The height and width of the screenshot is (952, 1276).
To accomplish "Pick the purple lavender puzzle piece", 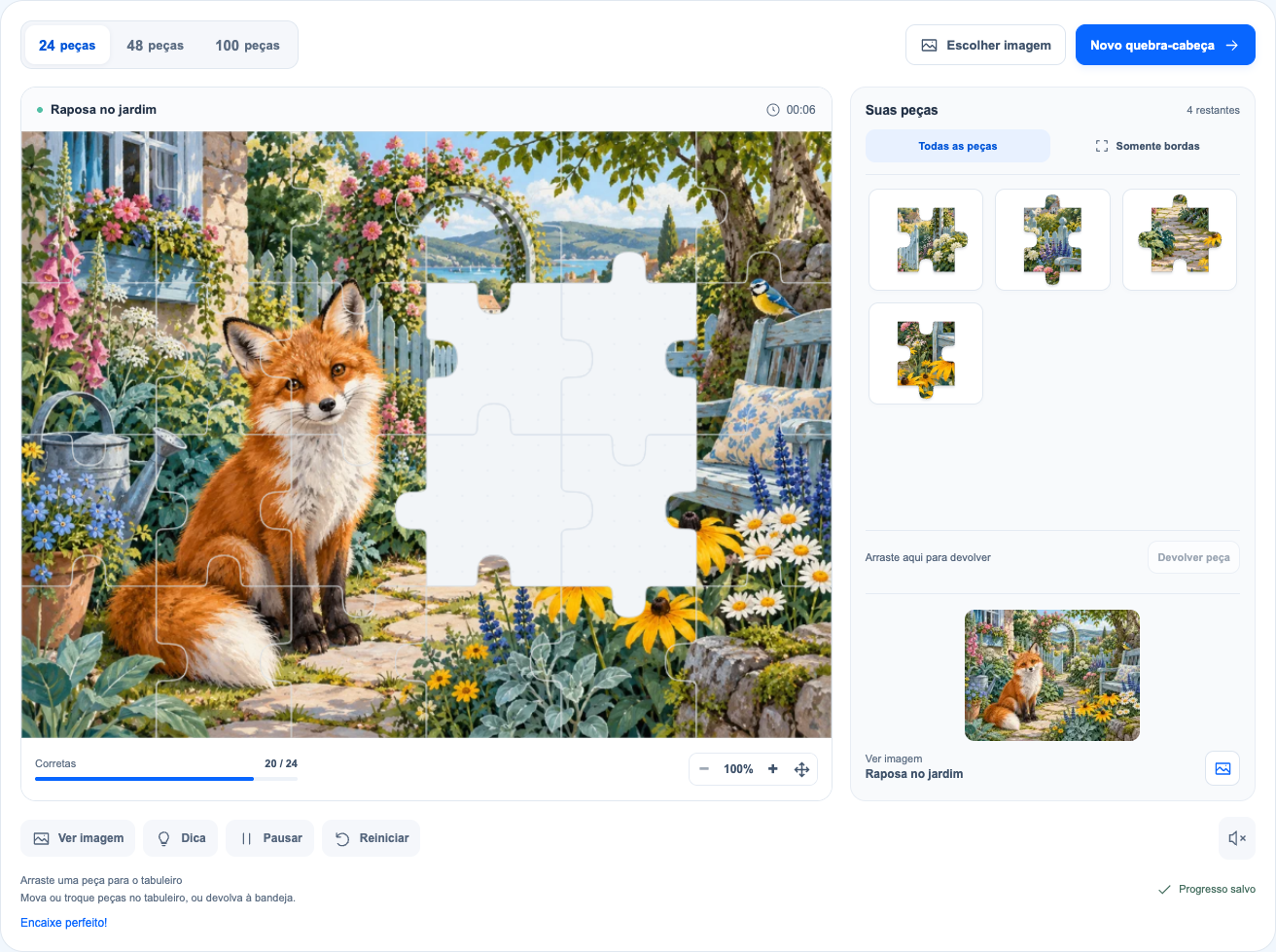I will click(1052, 240).
